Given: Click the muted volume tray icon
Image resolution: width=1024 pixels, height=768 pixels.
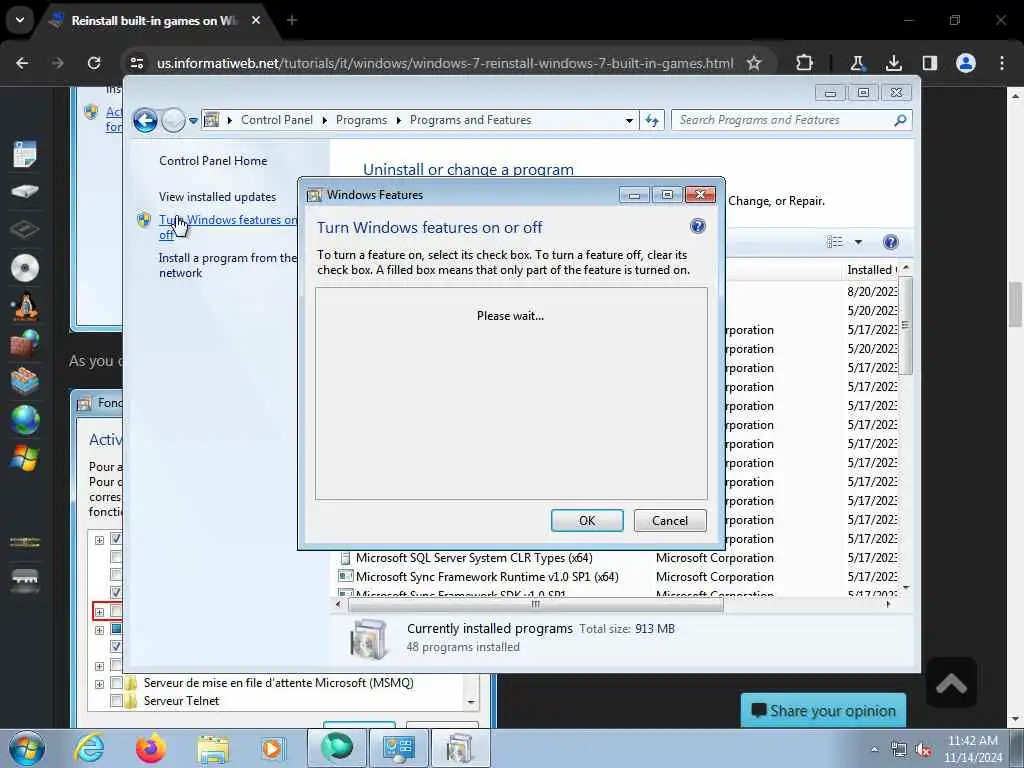Looking at the screenshot, I should (923, 750).
